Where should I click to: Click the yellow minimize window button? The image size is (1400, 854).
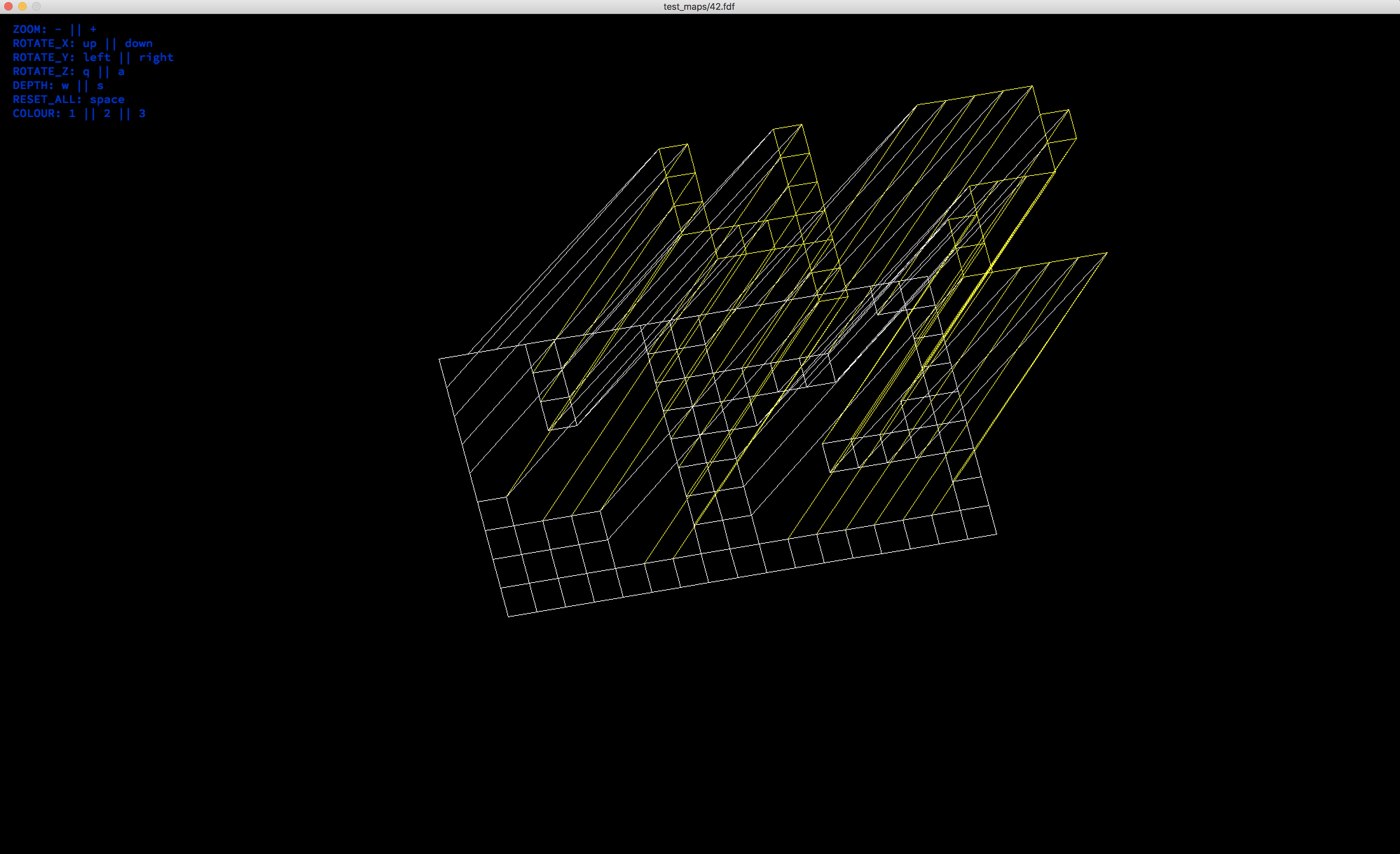click(x=22, y=6)
